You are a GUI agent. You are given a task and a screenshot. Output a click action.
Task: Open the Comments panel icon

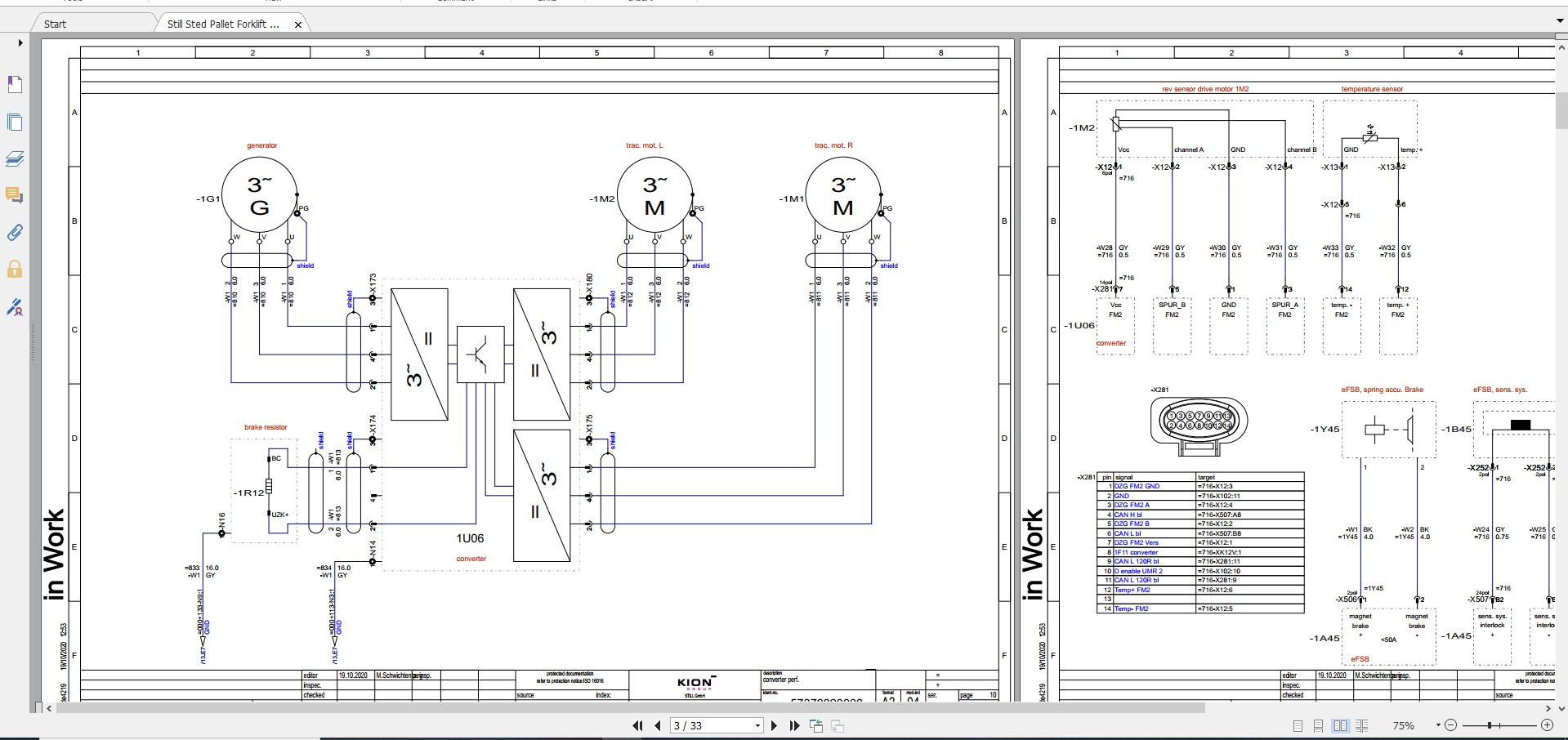[14, 195]
